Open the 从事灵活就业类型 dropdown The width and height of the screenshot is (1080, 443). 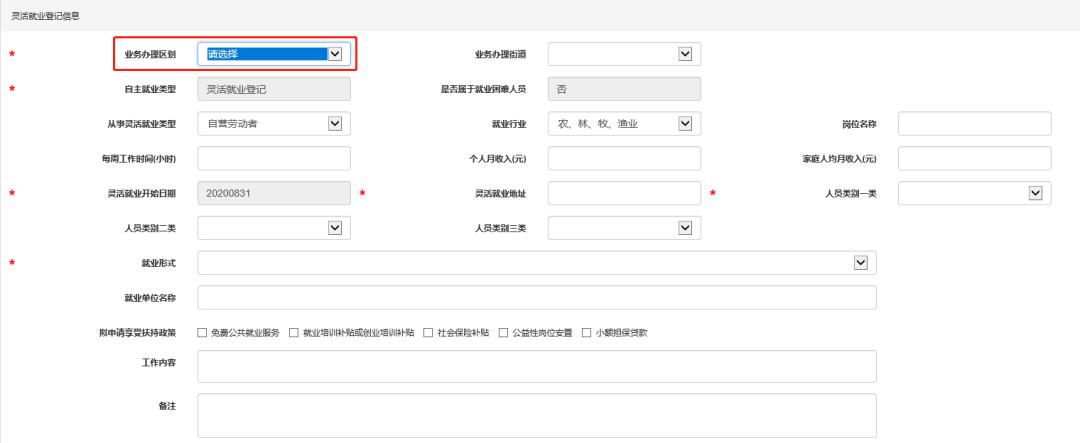coord(274,124)
